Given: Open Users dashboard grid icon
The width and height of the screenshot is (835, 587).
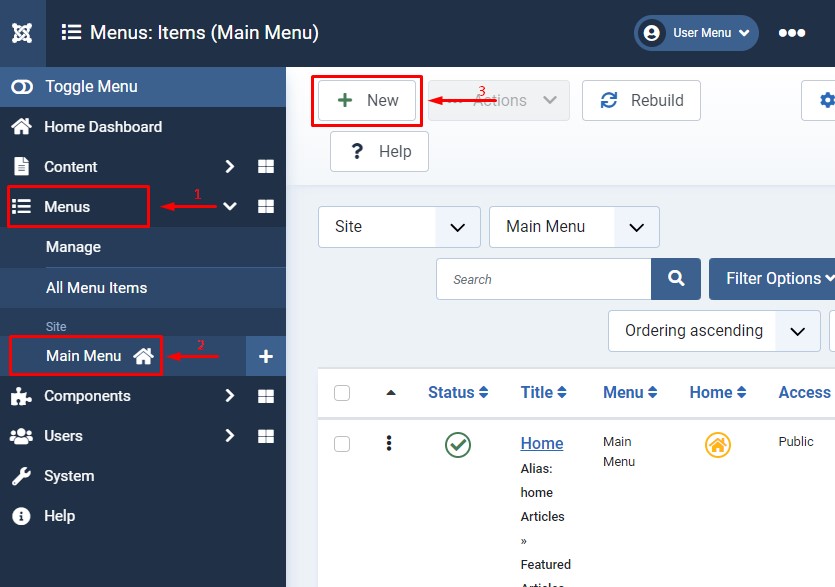Looking at the screenshot, I should (265, 436).
